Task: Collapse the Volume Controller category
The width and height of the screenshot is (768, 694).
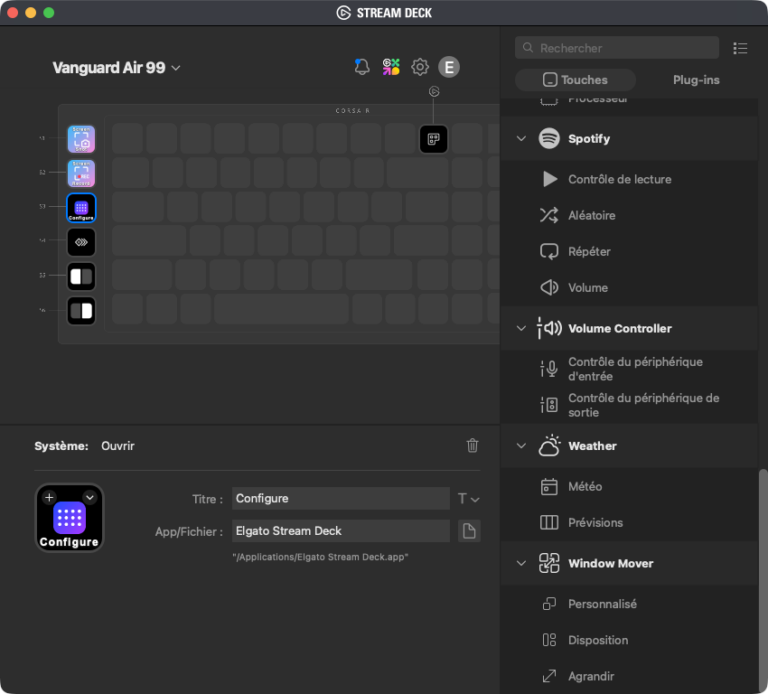Action: pyautogui.click(x=521, y=328)
